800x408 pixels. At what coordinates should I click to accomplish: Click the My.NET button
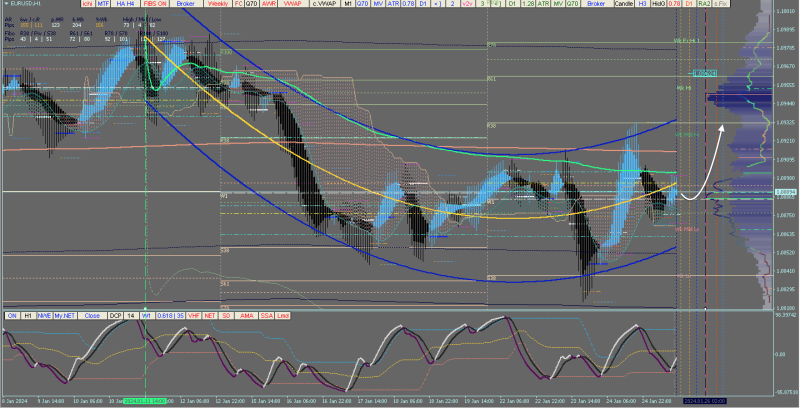click(65, 316)
